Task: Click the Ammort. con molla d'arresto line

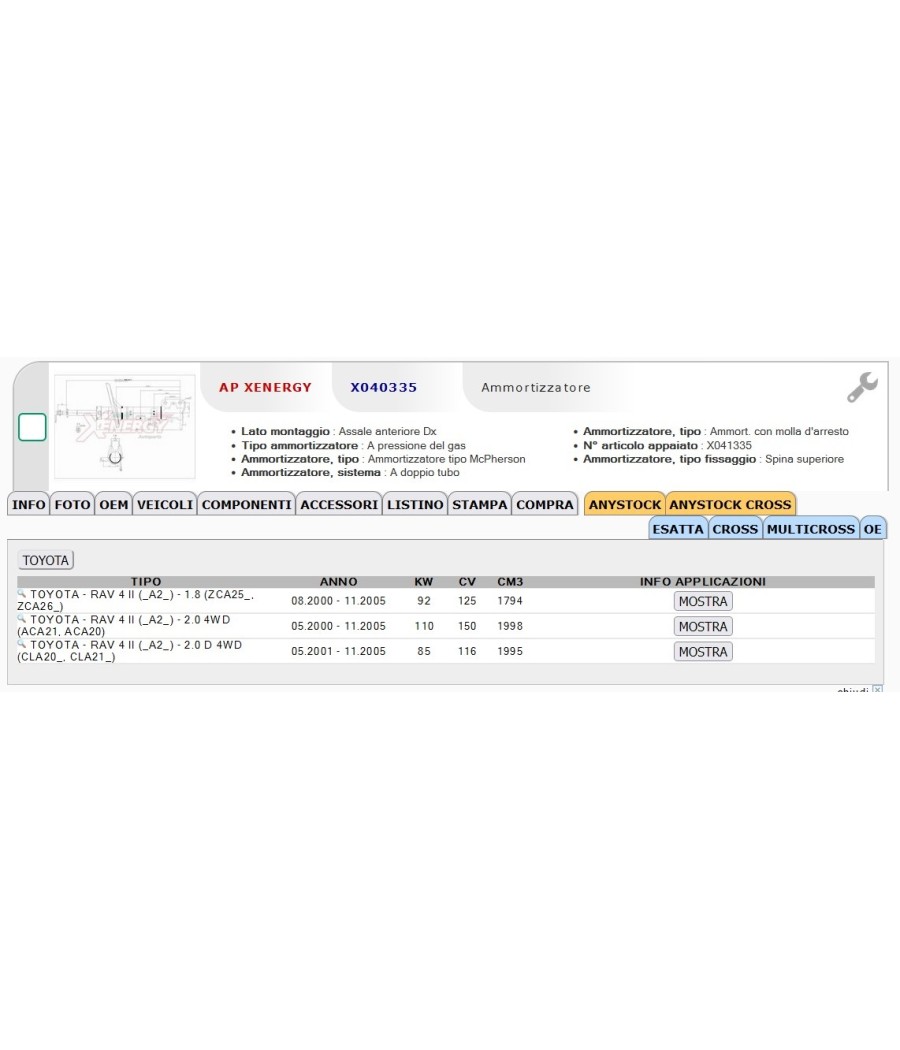Action: [716, 431]
